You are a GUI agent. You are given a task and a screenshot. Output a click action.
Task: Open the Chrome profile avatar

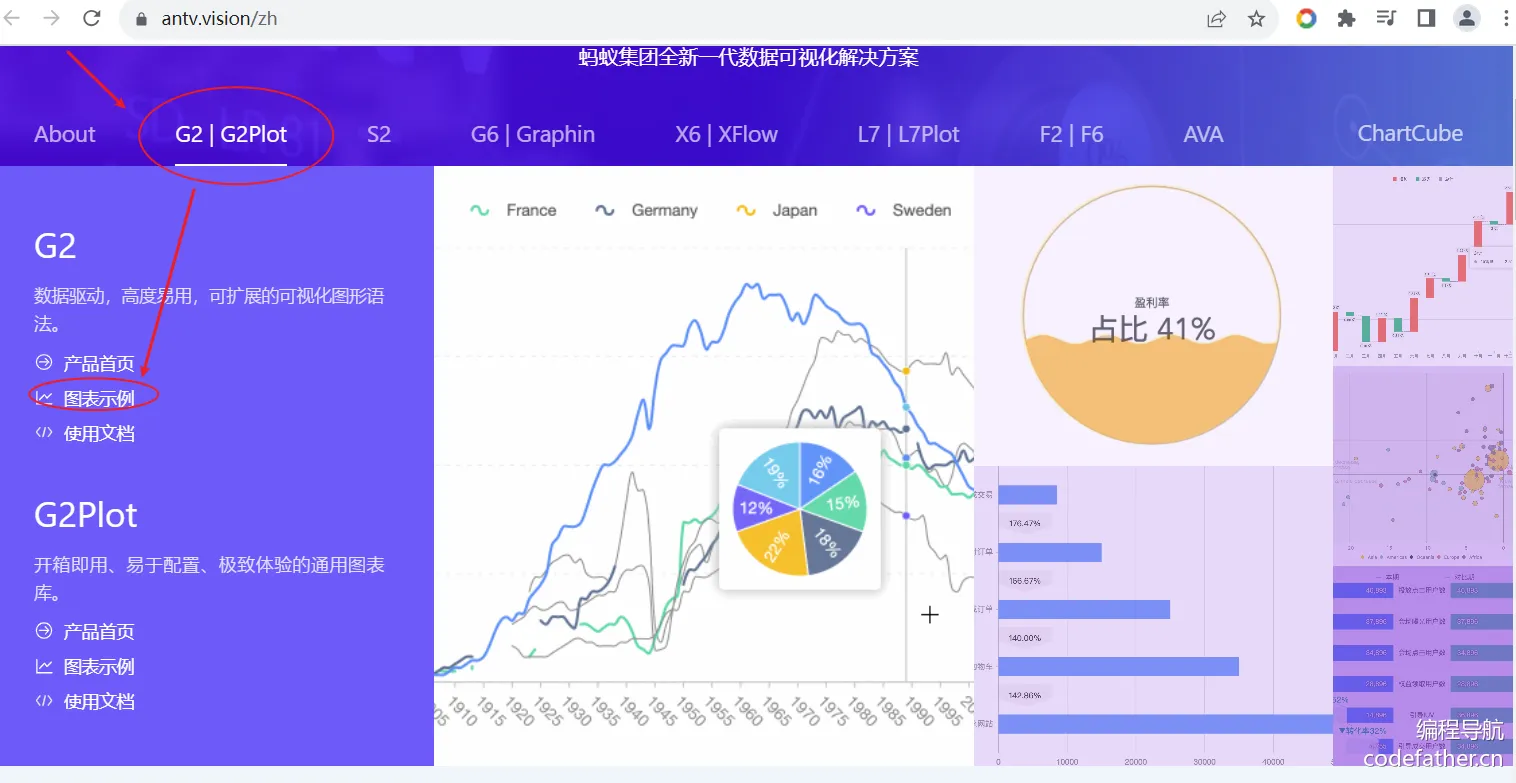[x=1466, y=18]
